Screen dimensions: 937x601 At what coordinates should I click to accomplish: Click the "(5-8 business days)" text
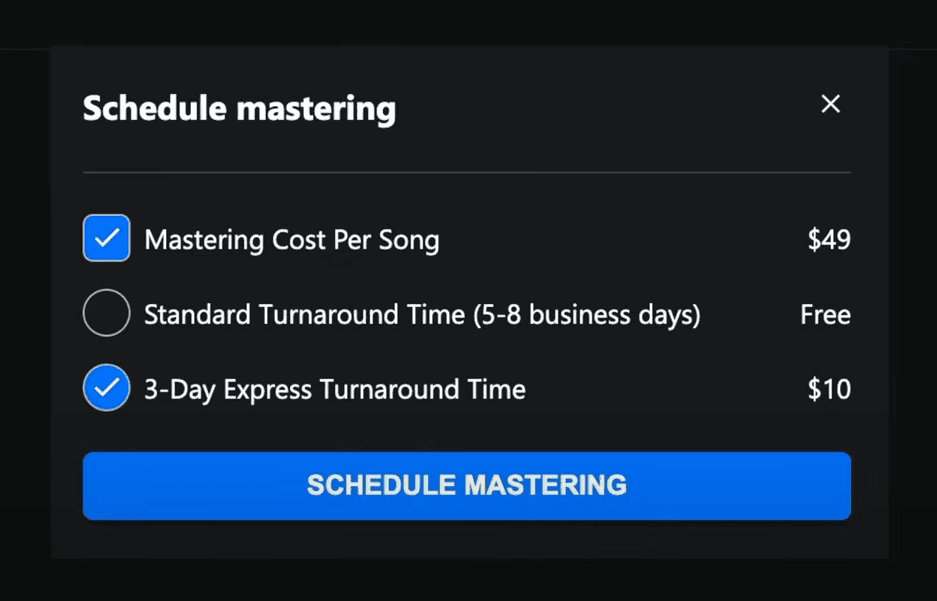586,315
